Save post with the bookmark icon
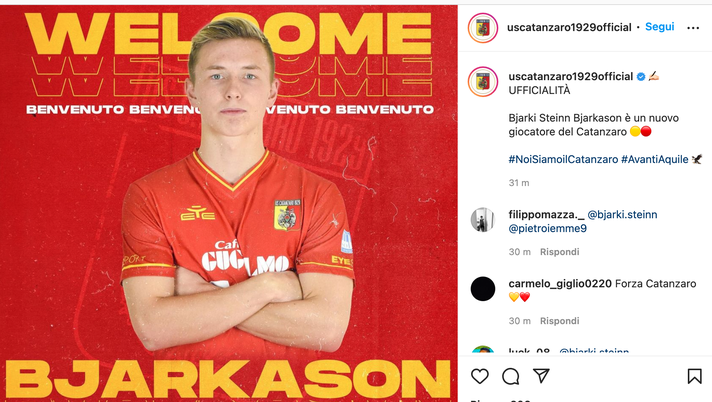This screenshot has height=402, width=712. pyautogui.click(x=694, y=376)
